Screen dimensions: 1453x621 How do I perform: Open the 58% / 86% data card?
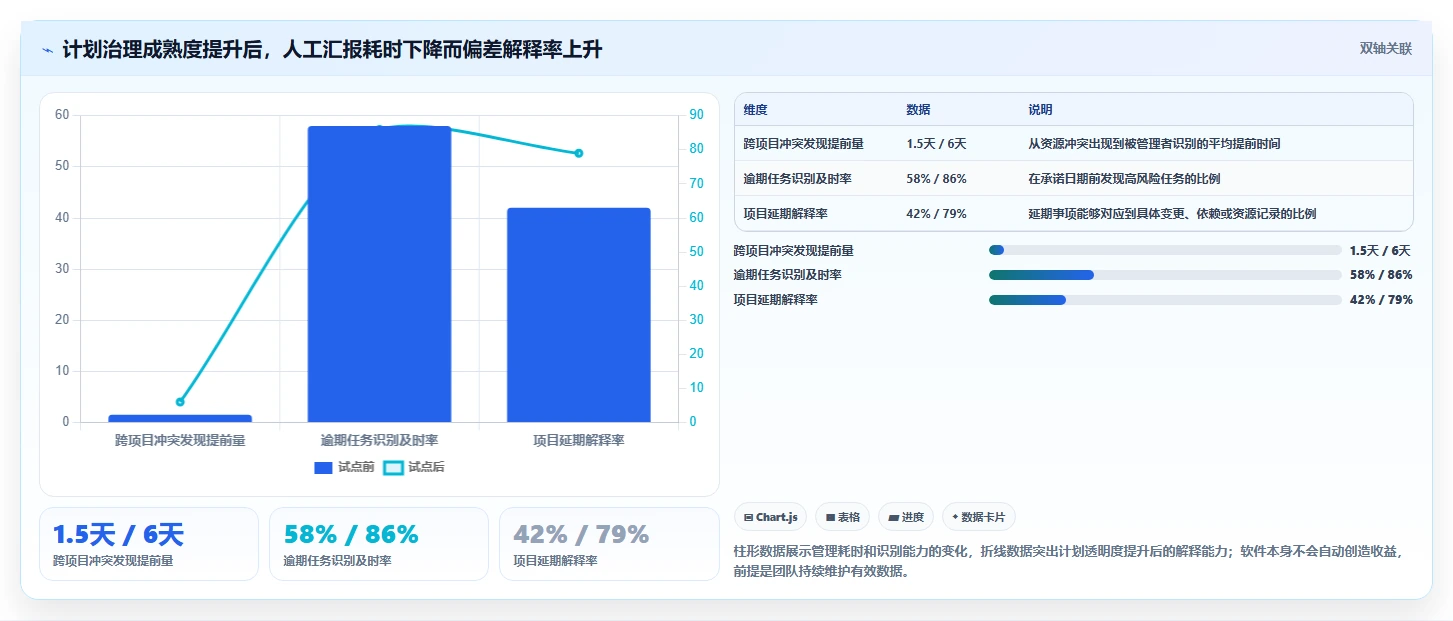point(379,544)
